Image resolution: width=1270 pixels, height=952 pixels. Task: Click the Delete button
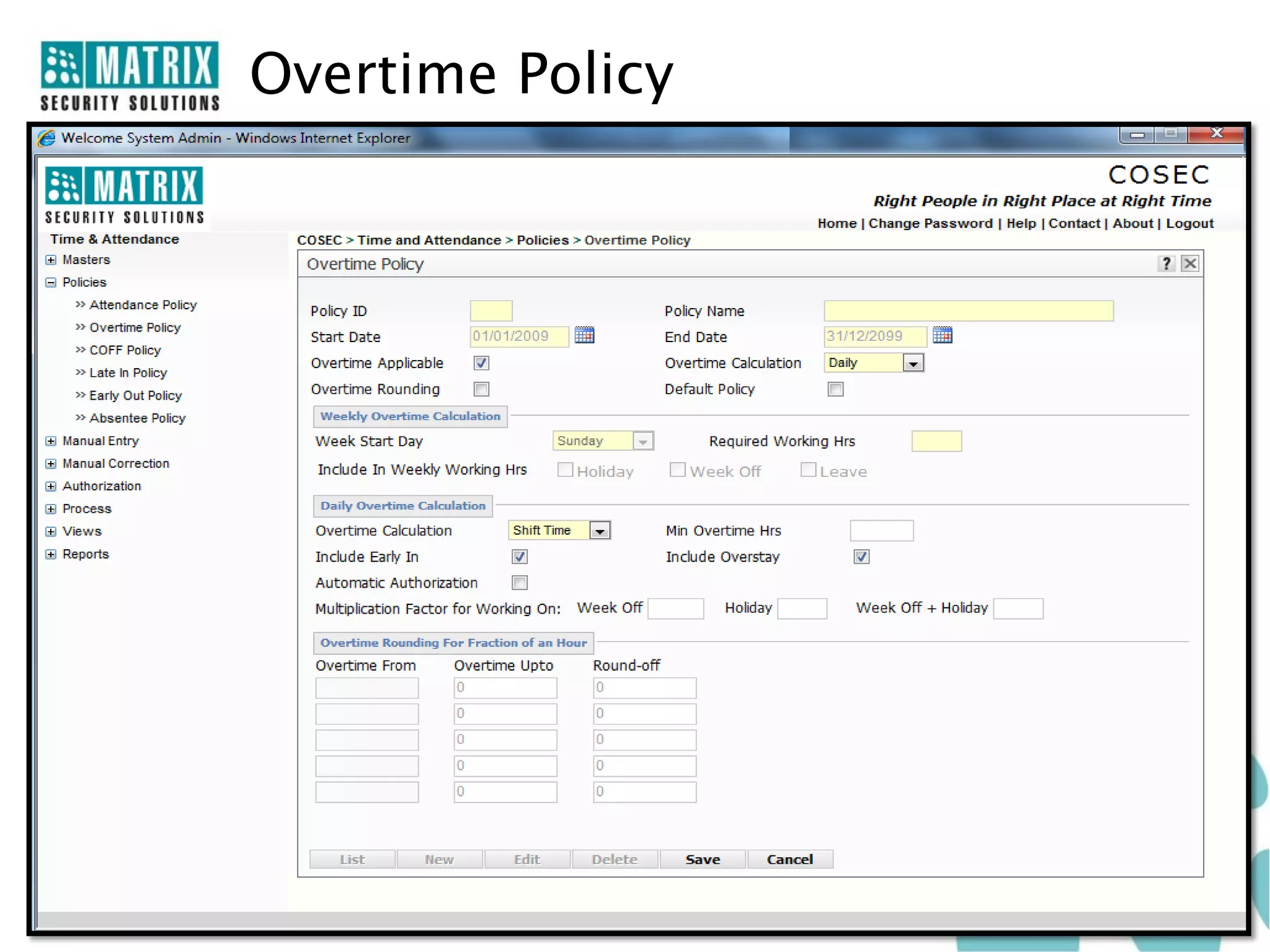615,859
